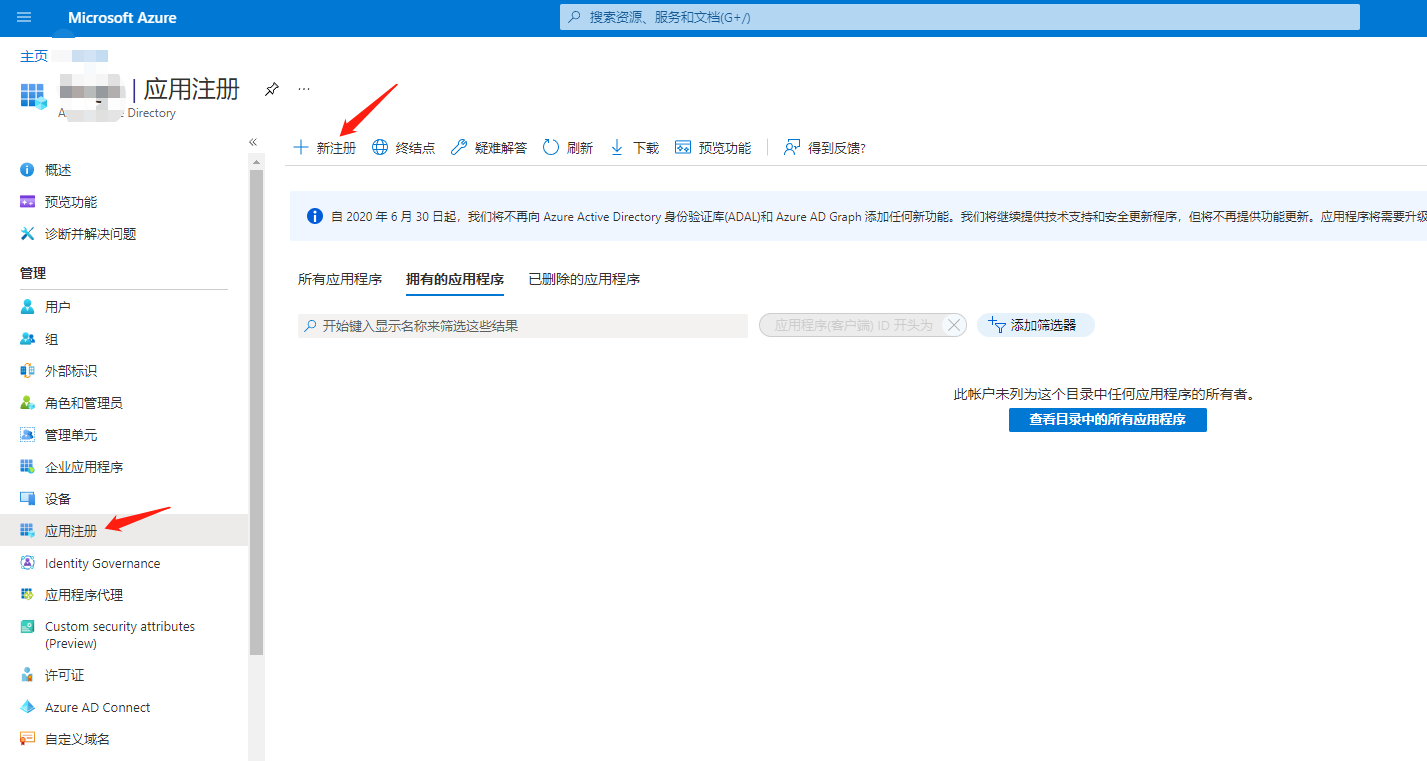Open 终结点 from the toolbar
This screenshot has height=761, width=1427.
click(x=404, y=148)
